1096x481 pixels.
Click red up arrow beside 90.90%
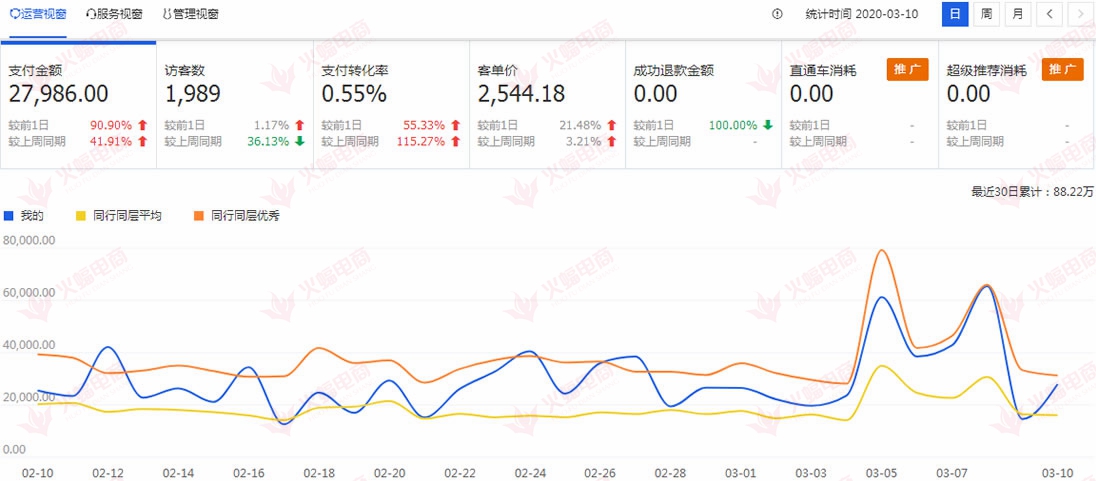pos(143,125)
